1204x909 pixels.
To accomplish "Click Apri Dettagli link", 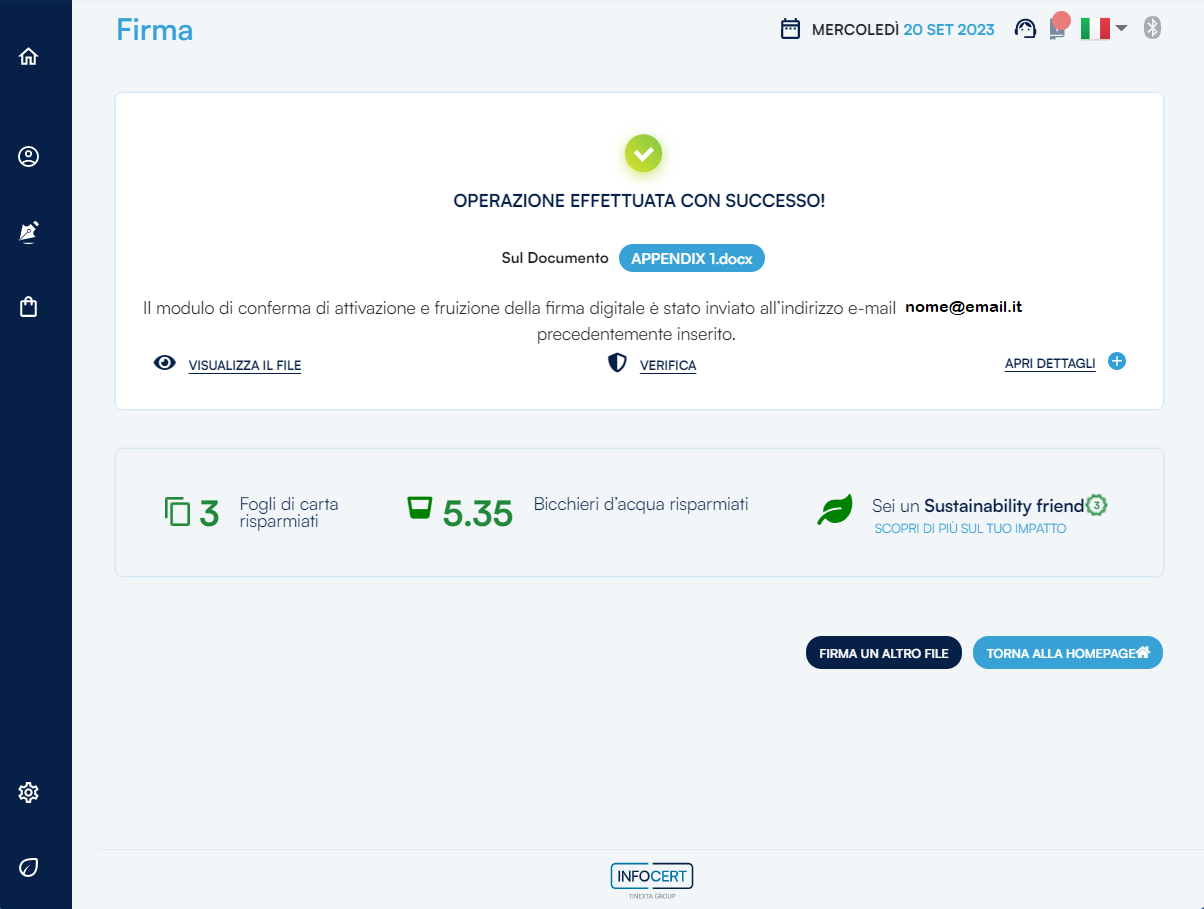I will pos(1049,364).
